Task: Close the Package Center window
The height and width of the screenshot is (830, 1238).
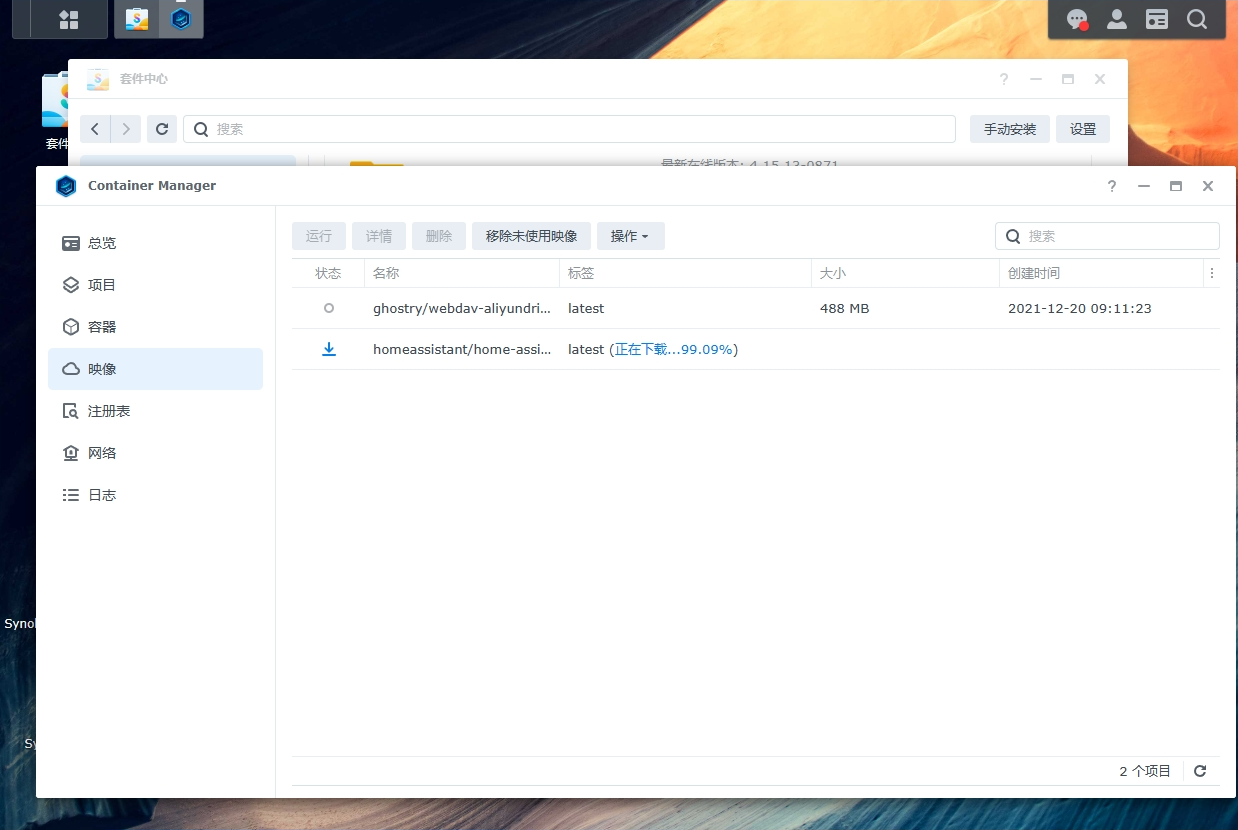Action: tap(1100, 79)
